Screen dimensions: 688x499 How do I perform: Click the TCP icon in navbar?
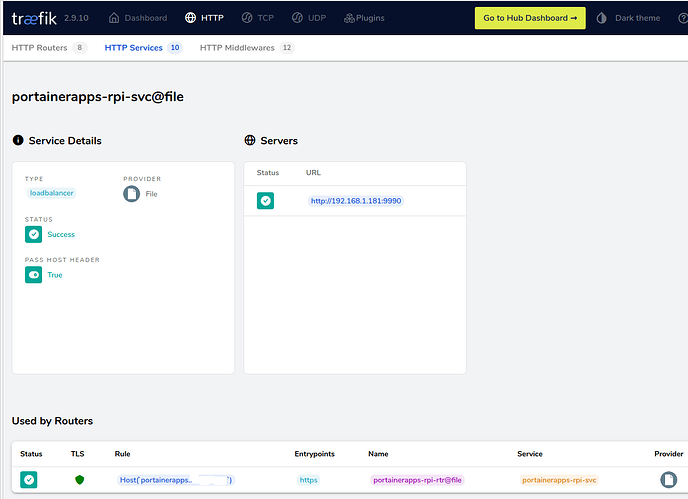point(247,18)
